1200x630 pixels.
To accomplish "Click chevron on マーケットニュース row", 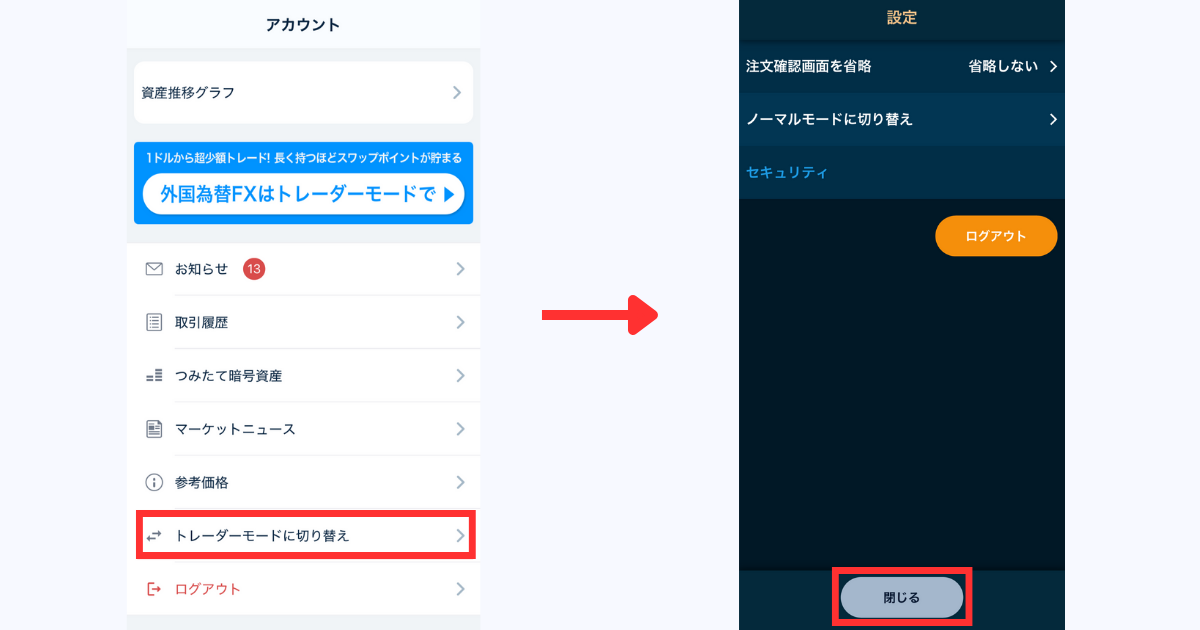I will (x=460, y=429).
